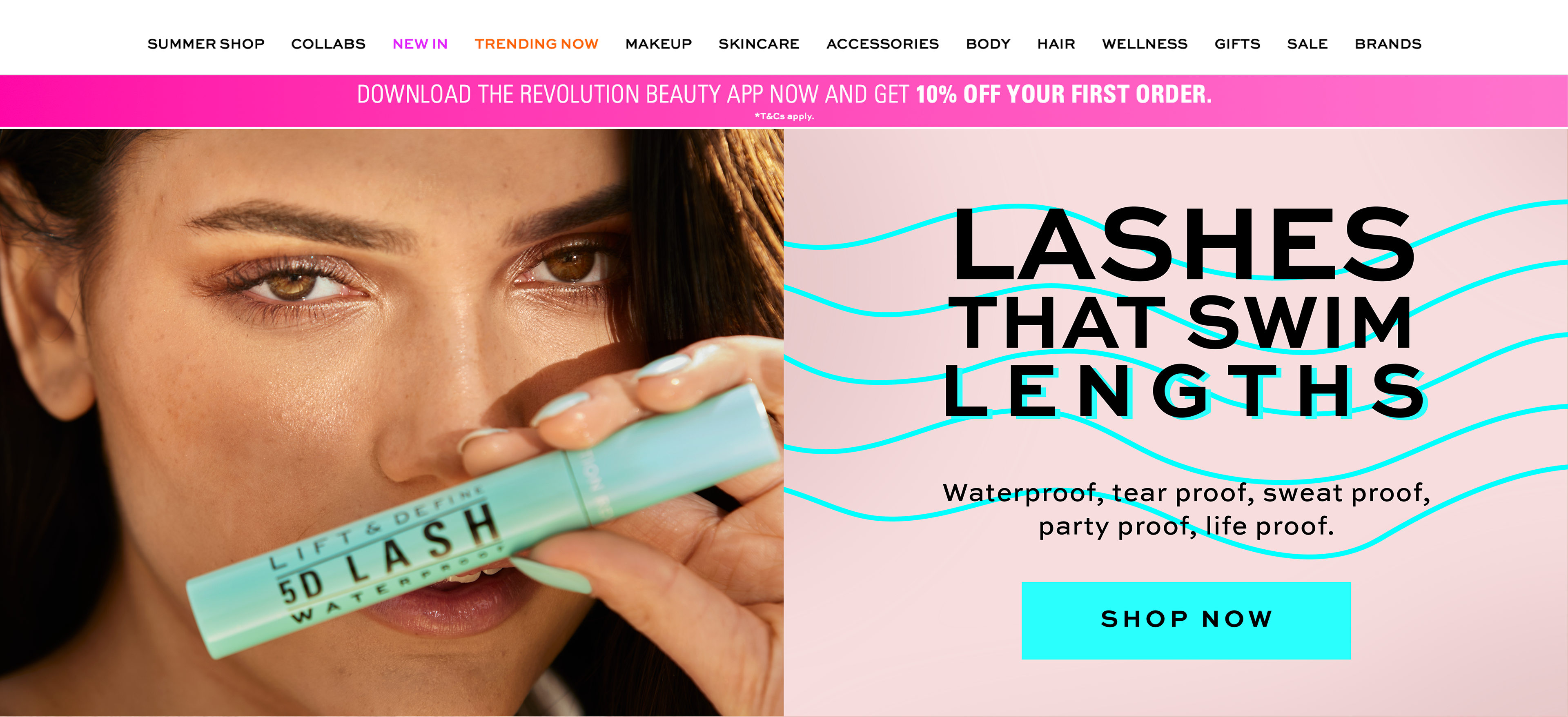The height and width of the screenshot is (717, 1568).
Task: Click the pink app download promo banner
Action: click(x=784, y=101)
